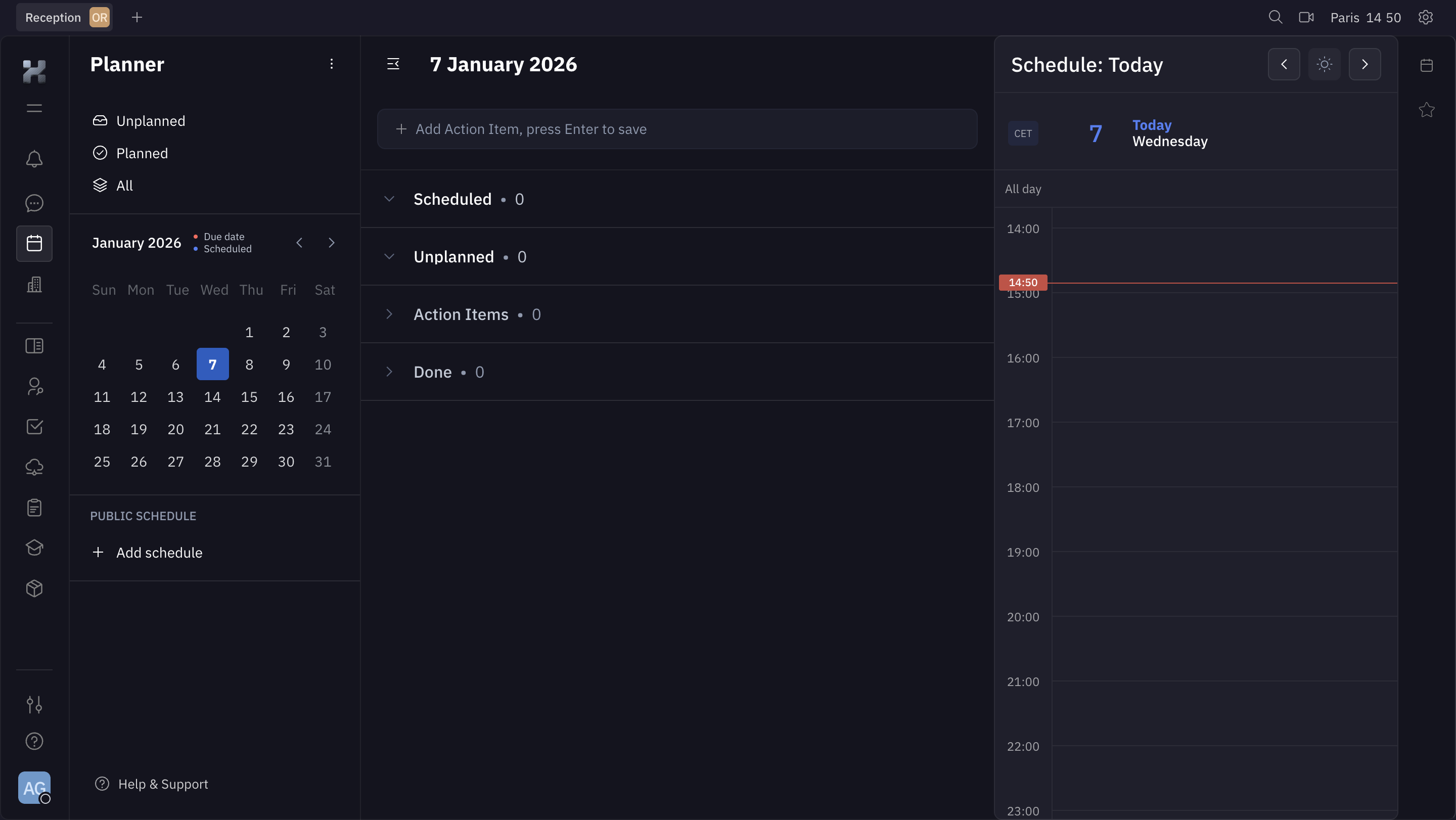Click the Add Action Item input field
The image size is (1456, 820).
click(x=676, y=129)
